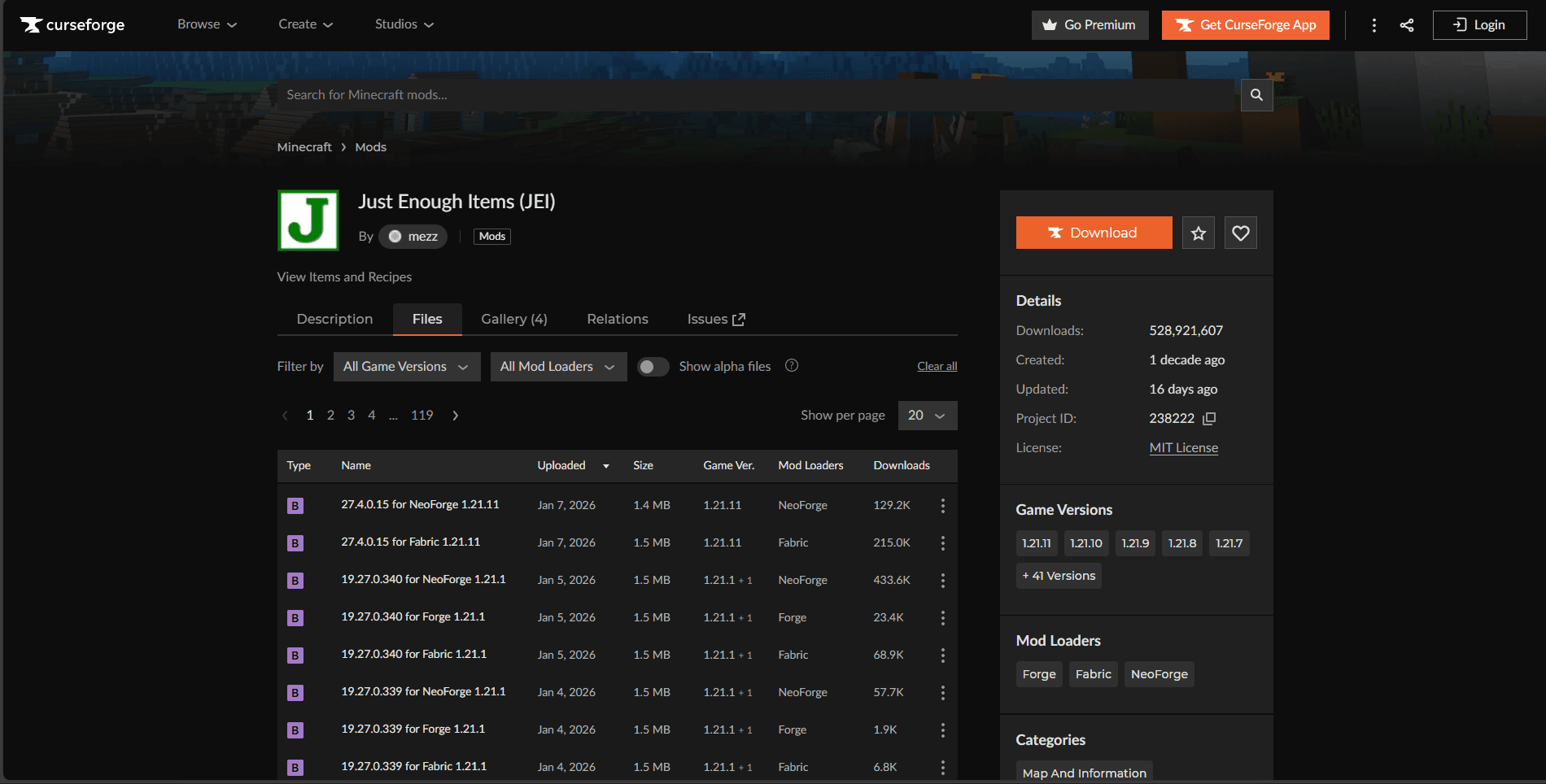1546x784 pixels.
Task: Go to files page 3
Action: (352, 416)
